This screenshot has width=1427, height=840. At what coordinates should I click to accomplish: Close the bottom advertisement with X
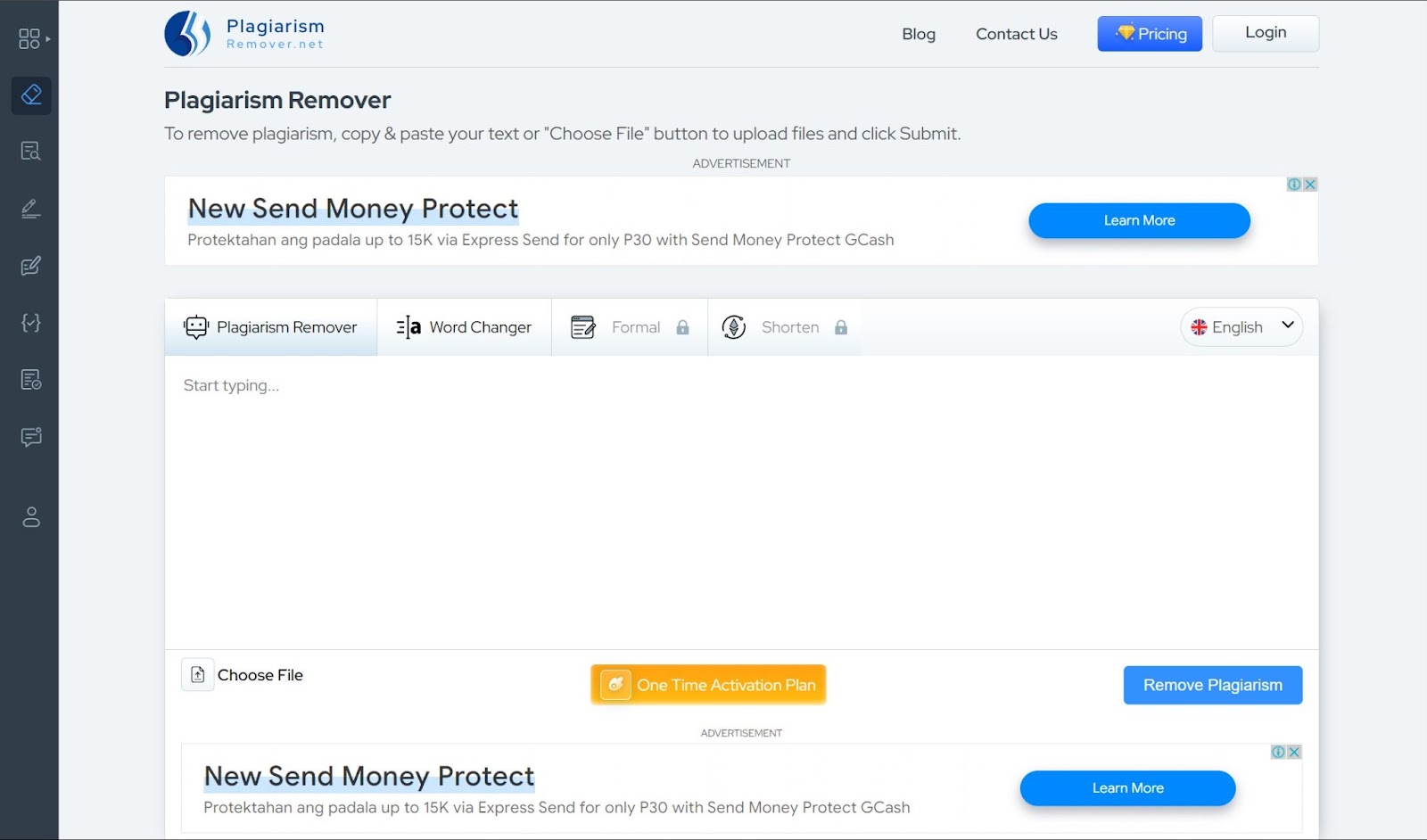1294,752
